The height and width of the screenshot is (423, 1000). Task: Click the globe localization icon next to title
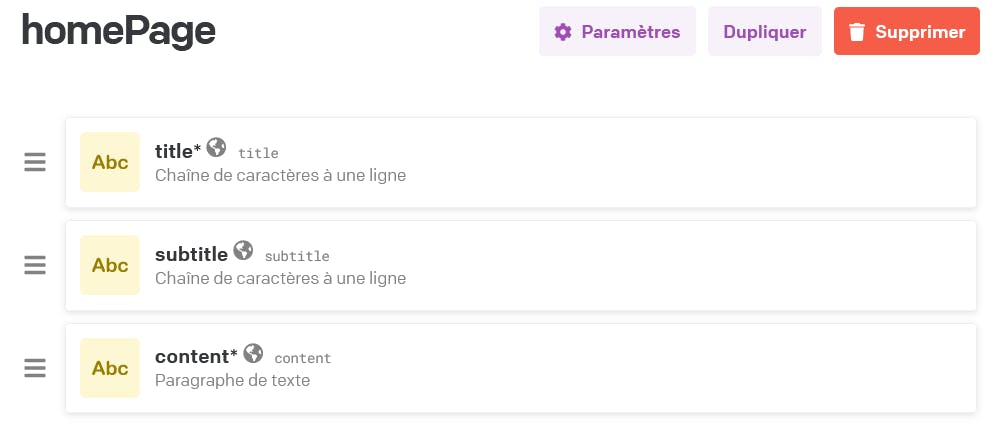pyautogui.click(x=216, y=148)
